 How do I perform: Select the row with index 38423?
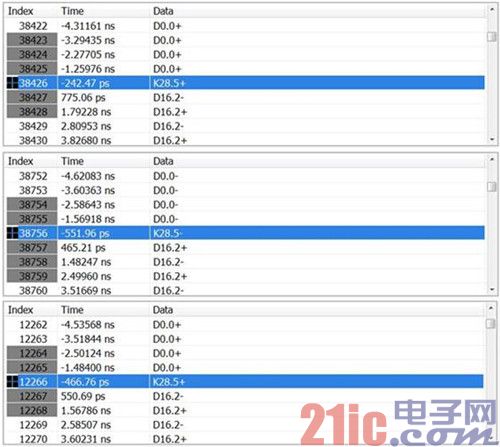click(x=245, y=40)
